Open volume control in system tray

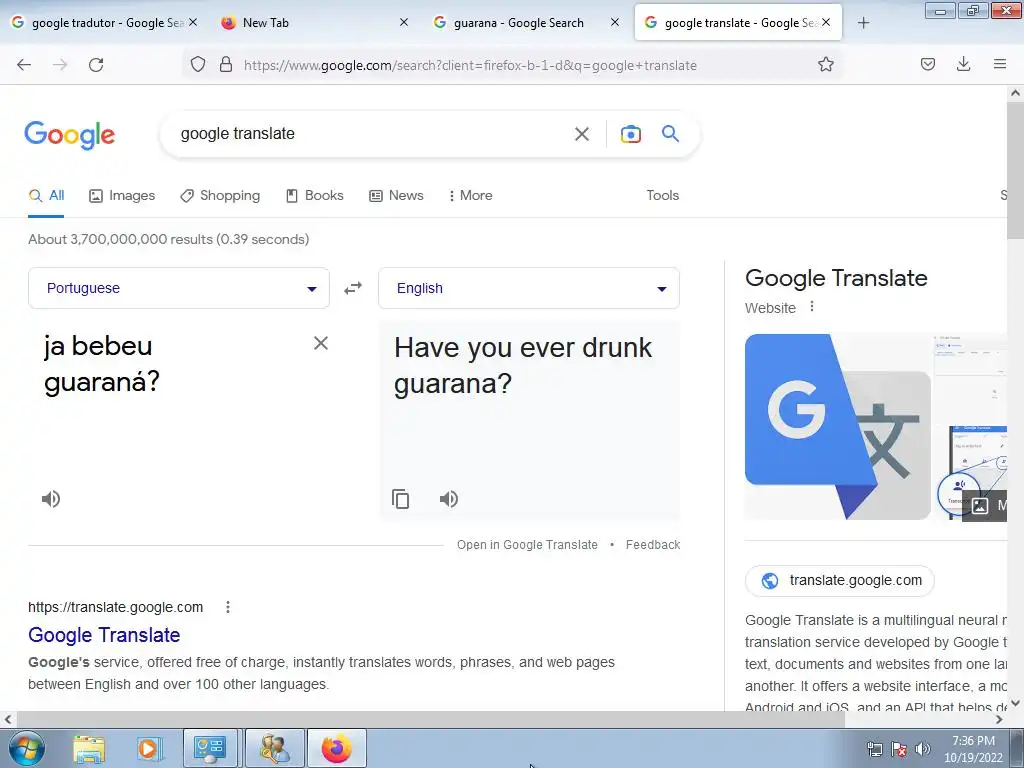[922, 749]
